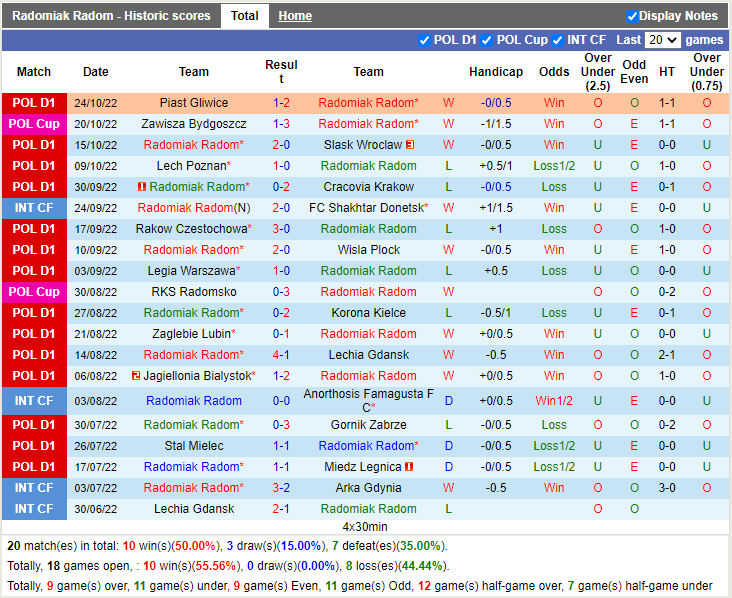Disable the POL Cup filter checkbox
The image size is (732, 598).
pos(487,40)
